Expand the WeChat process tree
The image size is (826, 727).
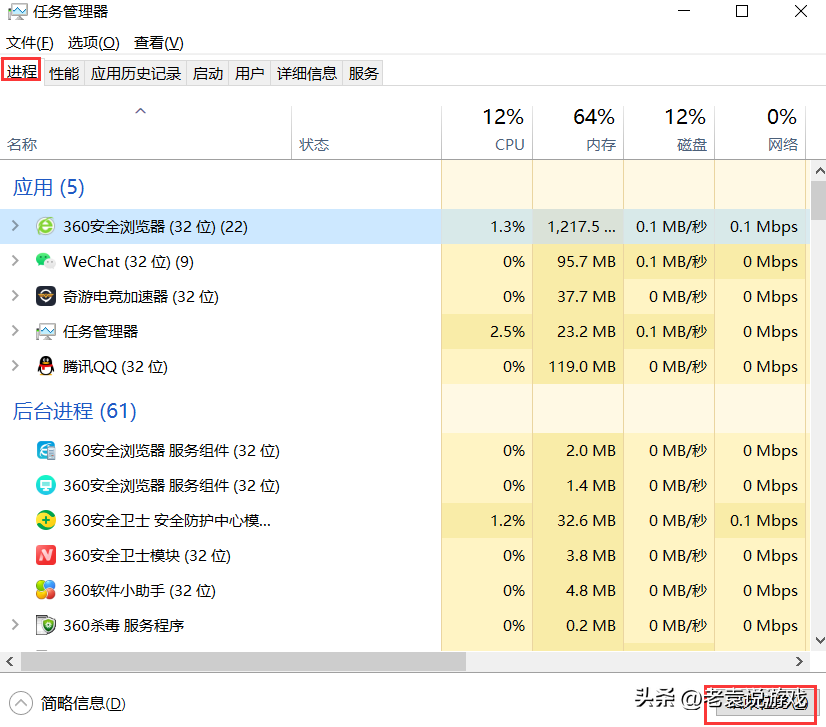point(15,262)
